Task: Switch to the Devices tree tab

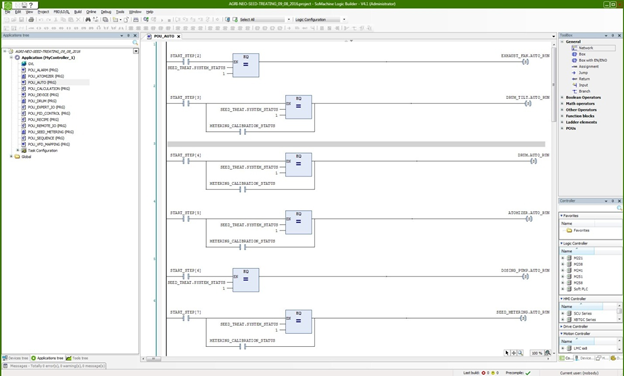Action: tap(16, 358)
